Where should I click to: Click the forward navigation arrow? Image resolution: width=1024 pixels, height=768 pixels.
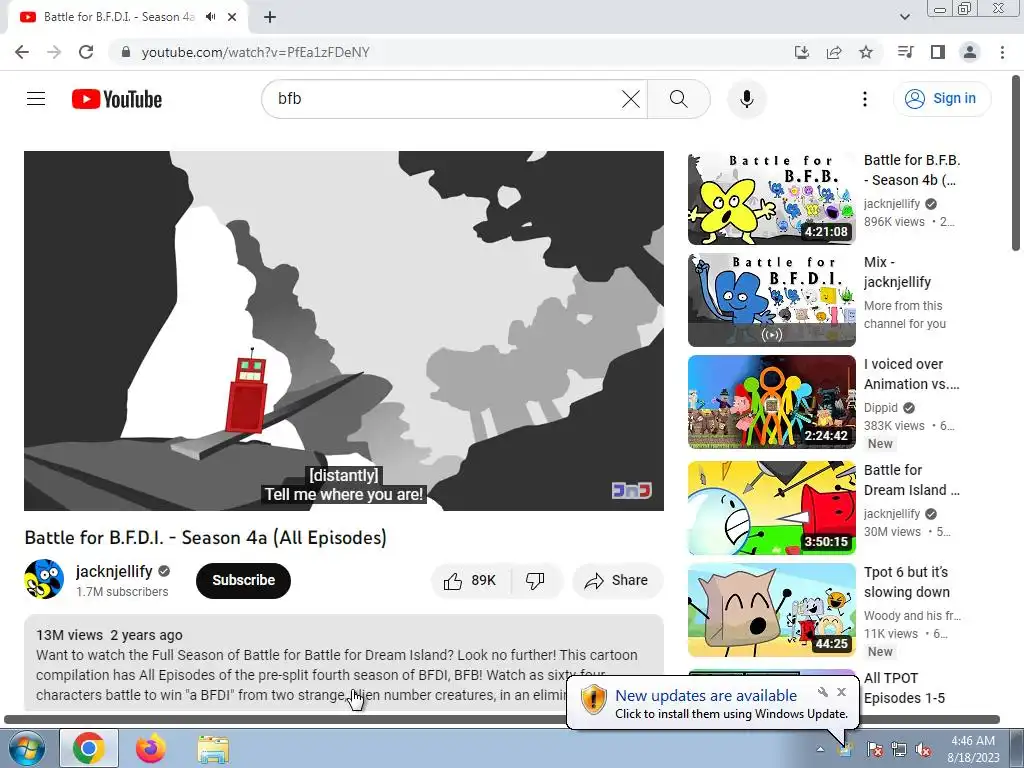click(54, 52)
